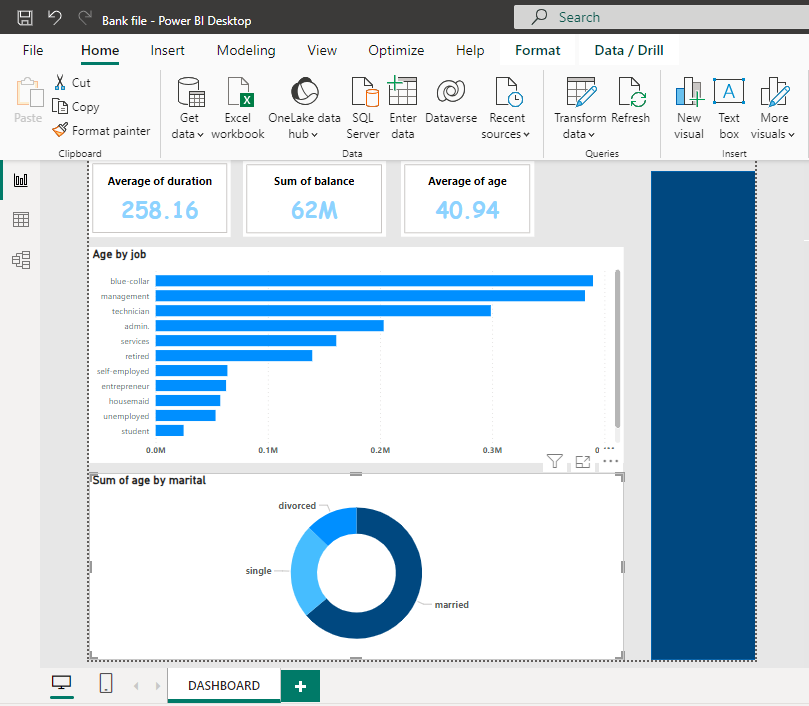Viewport: 809px width, 706px height.
Task: Refresh the report data
Action: [631, 105]
